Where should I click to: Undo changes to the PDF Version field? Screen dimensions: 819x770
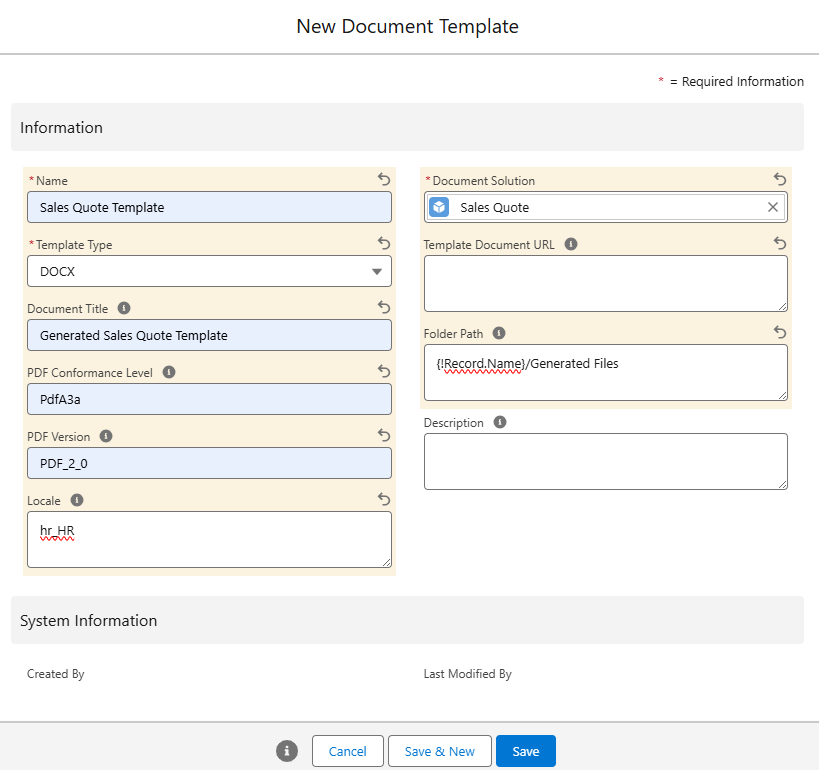(x=384, y=435)
